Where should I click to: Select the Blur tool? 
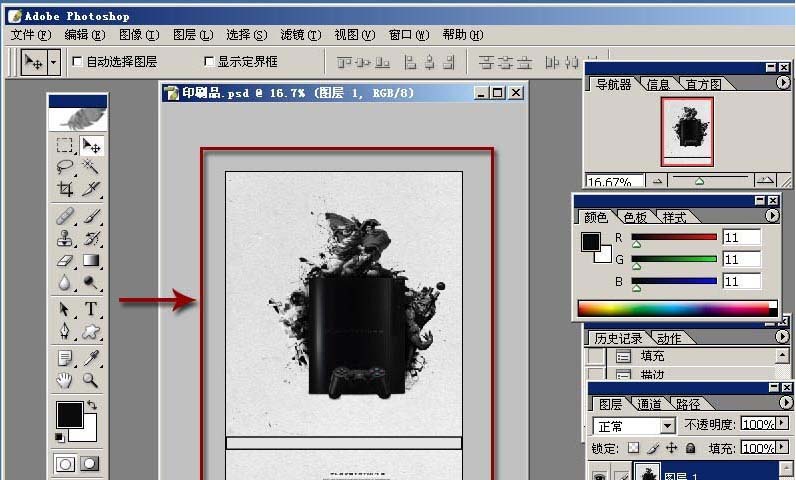pyautogui.click(x=64, y=282)
